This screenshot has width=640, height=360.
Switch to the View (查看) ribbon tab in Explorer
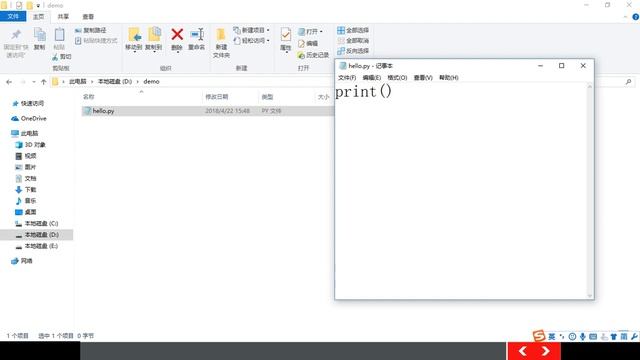(x=88, y=16)
